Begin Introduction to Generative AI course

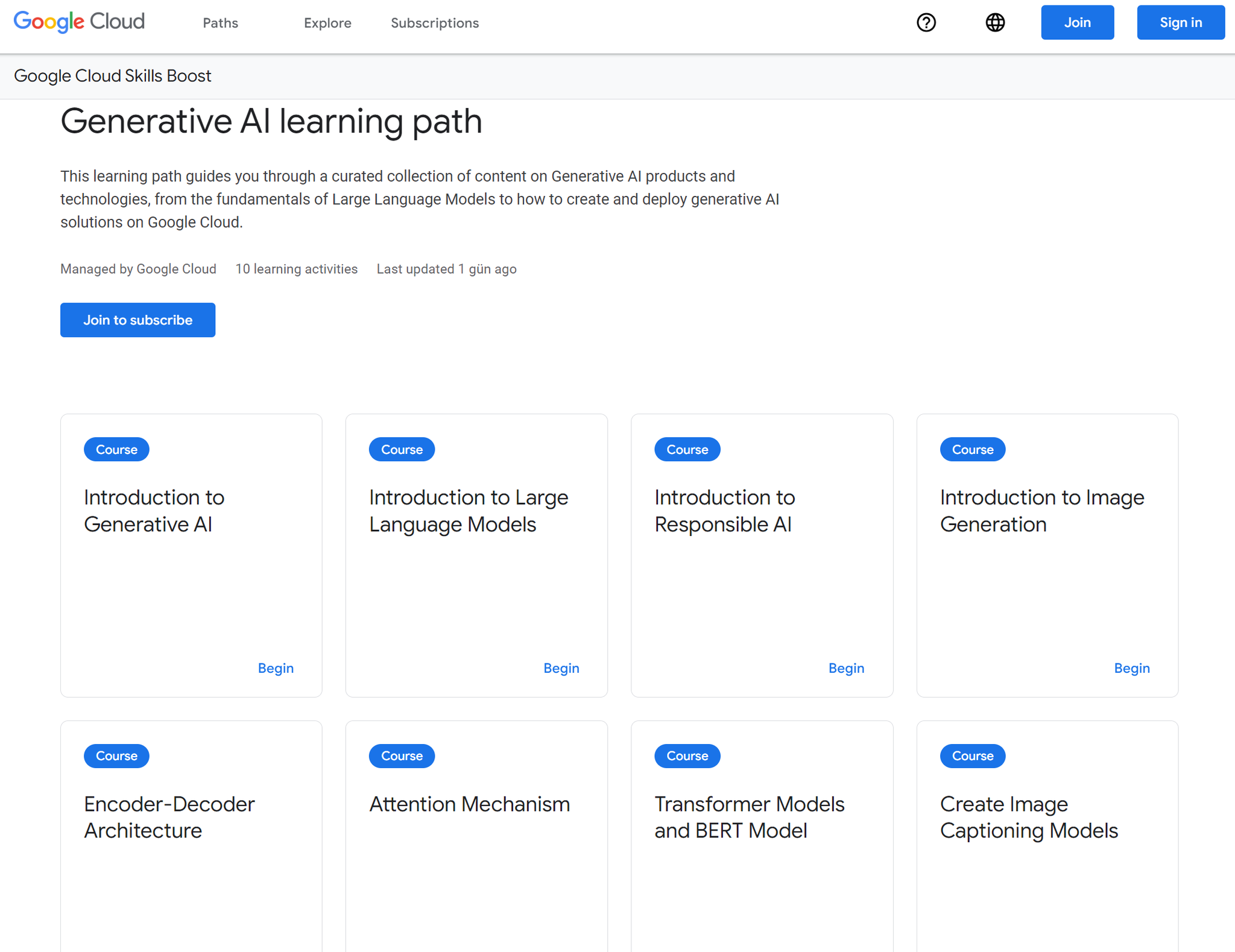(x=276, y=668)
